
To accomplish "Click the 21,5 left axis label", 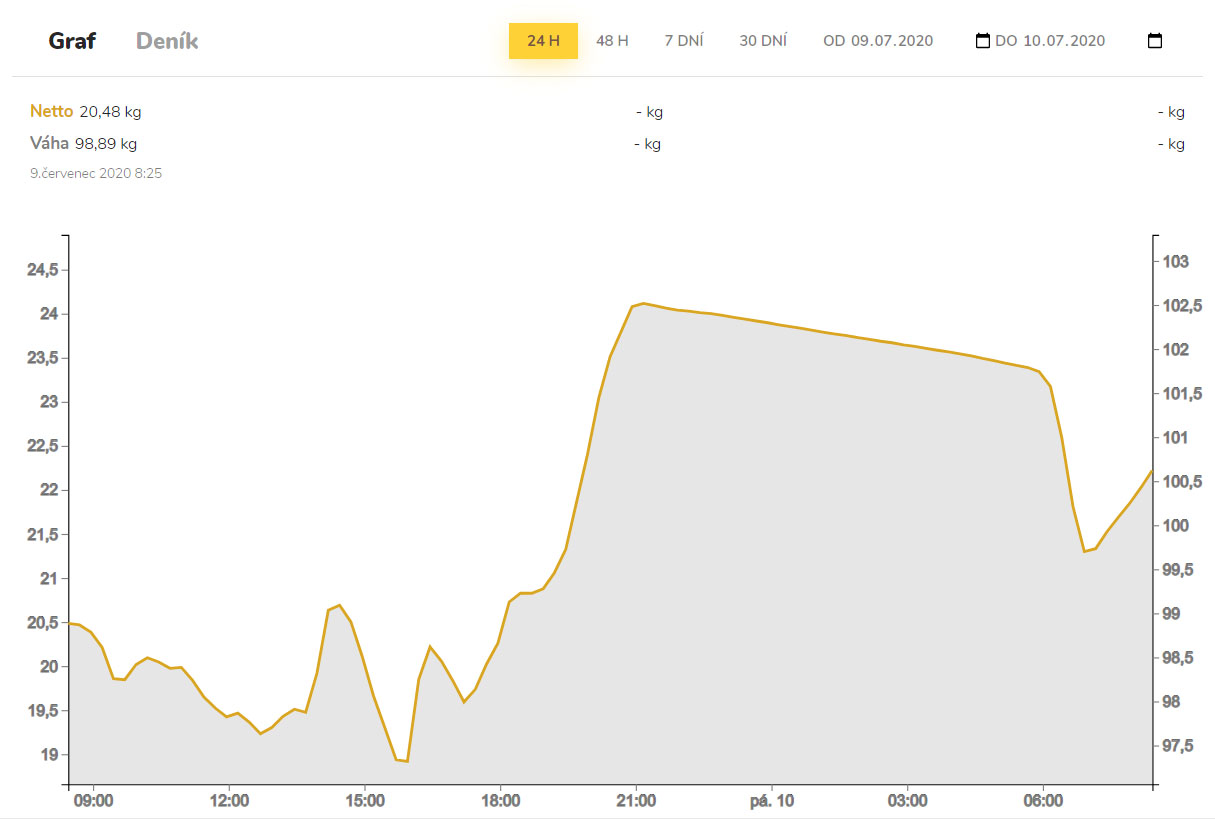I will [x=41, y=535].
